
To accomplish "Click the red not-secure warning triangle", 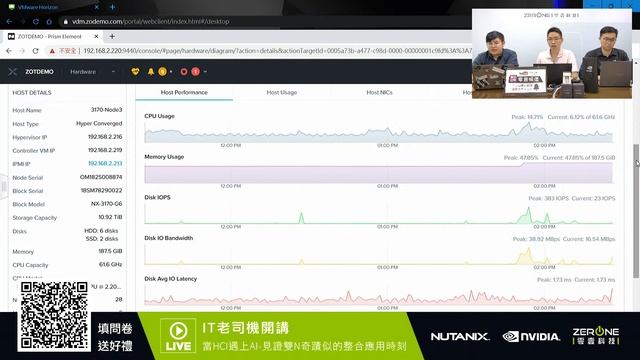I will (52, 51).
